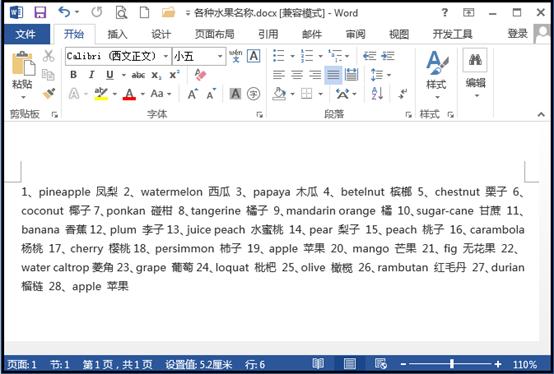
Task: Collapse the ribbon with the arrow
Action: pyautogui.click(x=541, y=114)
